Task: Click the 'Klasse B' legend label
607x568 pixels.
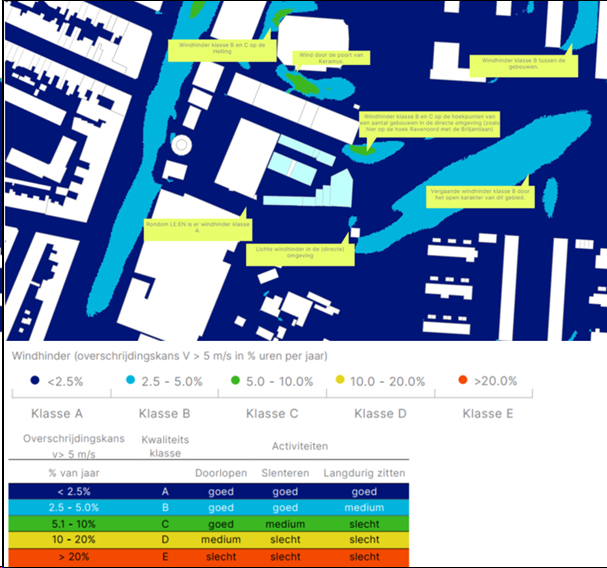Action: tap(165, 414)
